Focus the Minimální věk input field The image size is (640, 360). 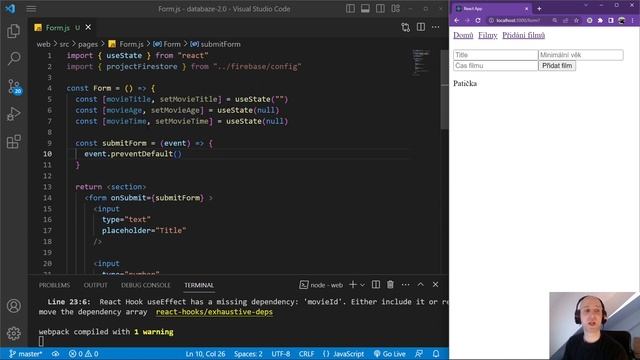pyautogui.click(x=581, y=55)
